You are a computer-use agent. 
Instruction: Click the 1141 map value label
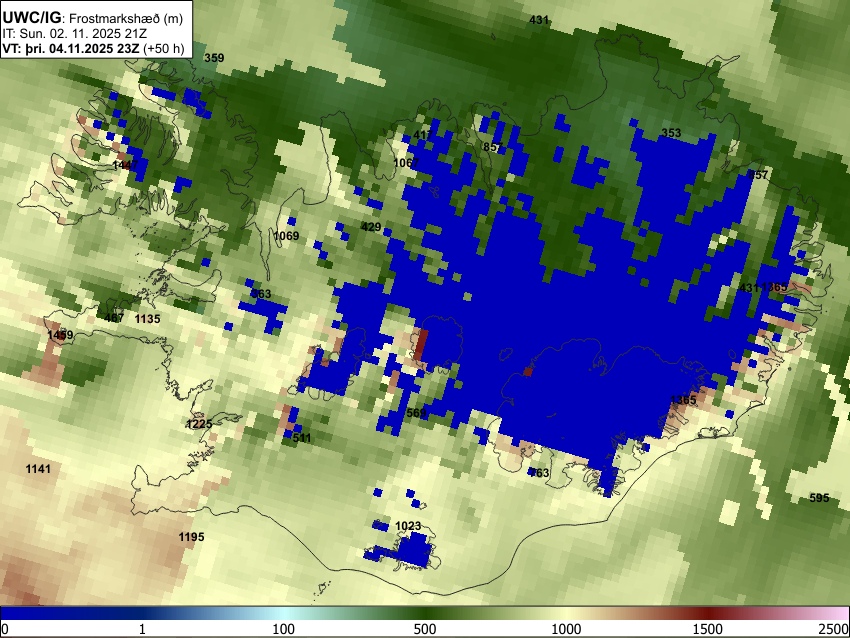(x=38, y=468)
